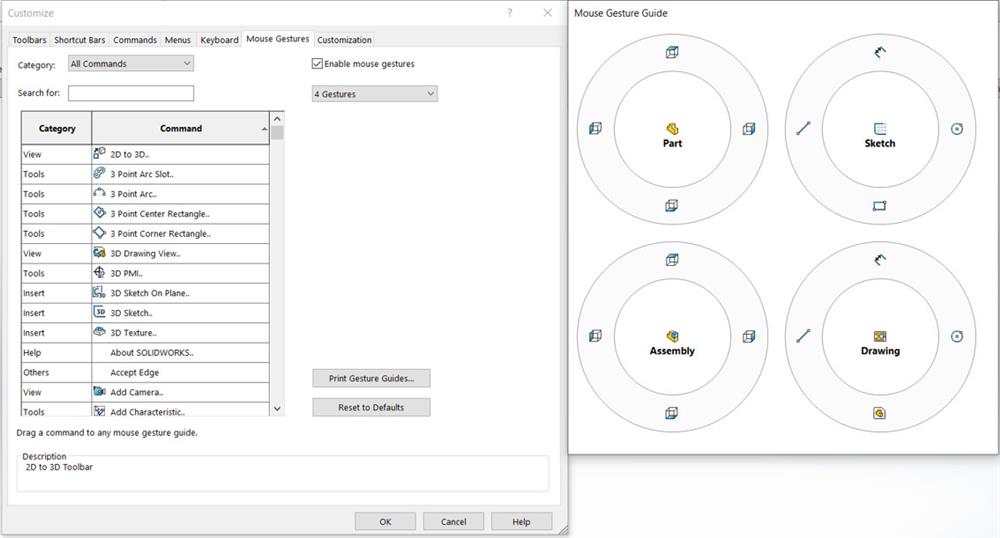The width and height of the screenshot is (1000, 538).
Task: Click the 3D Texture command icon
Action: coord(99,331)
